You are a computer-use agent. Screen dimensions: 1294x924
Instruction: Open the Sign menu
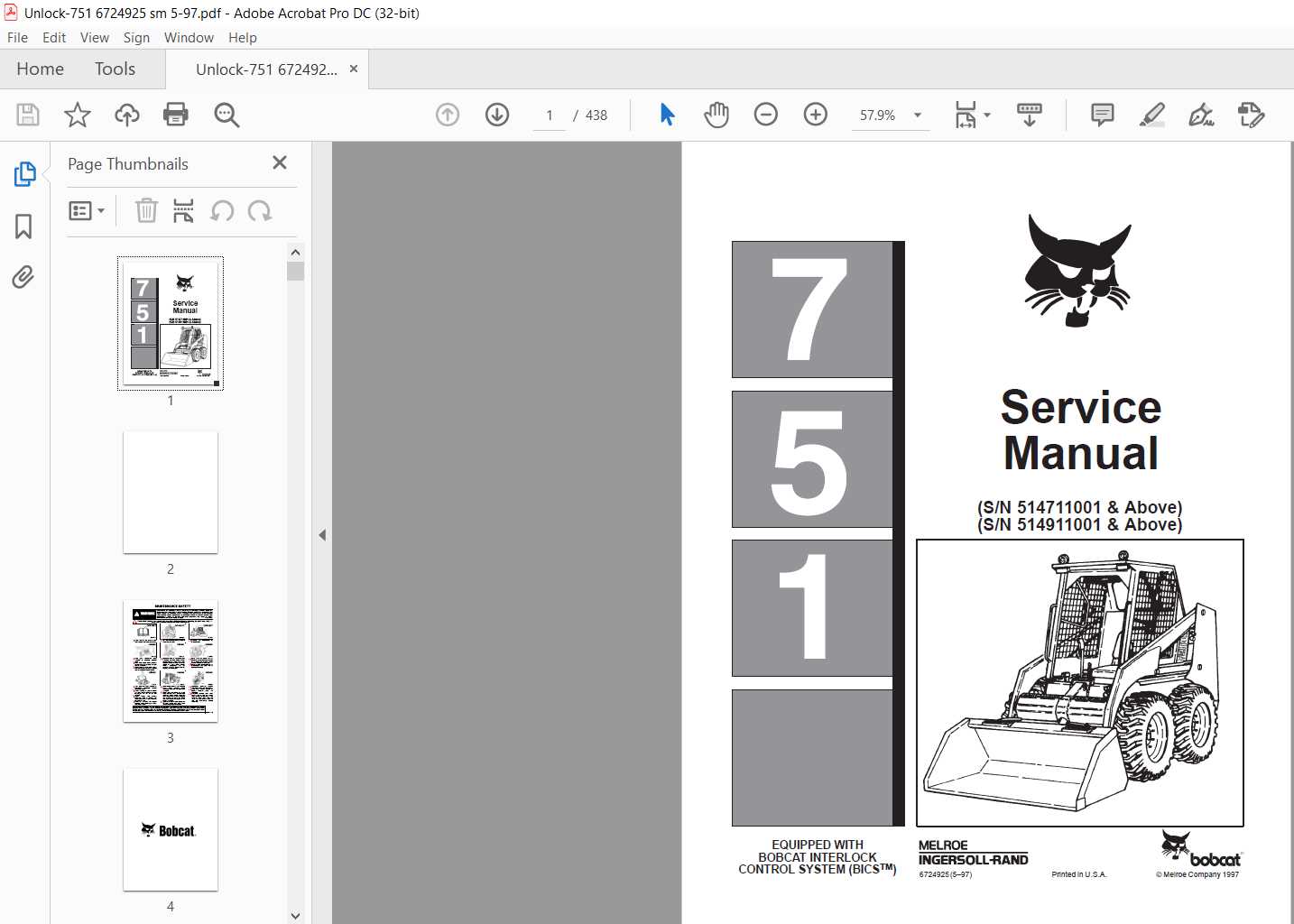point(136,38)
